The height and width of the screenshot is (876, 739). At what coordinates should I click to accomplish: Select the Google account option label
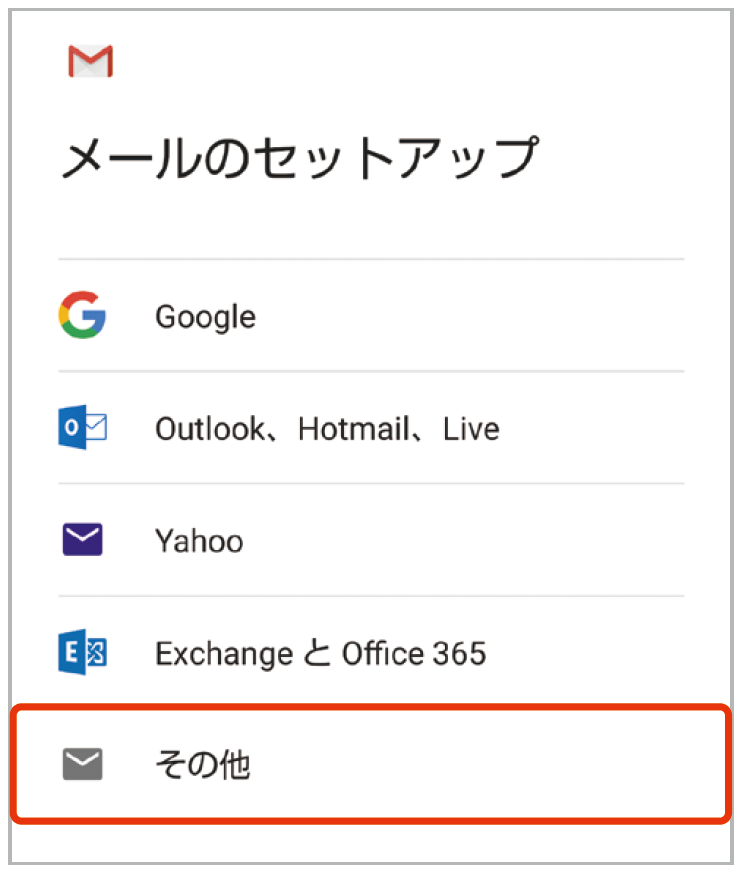pos(206,317)
